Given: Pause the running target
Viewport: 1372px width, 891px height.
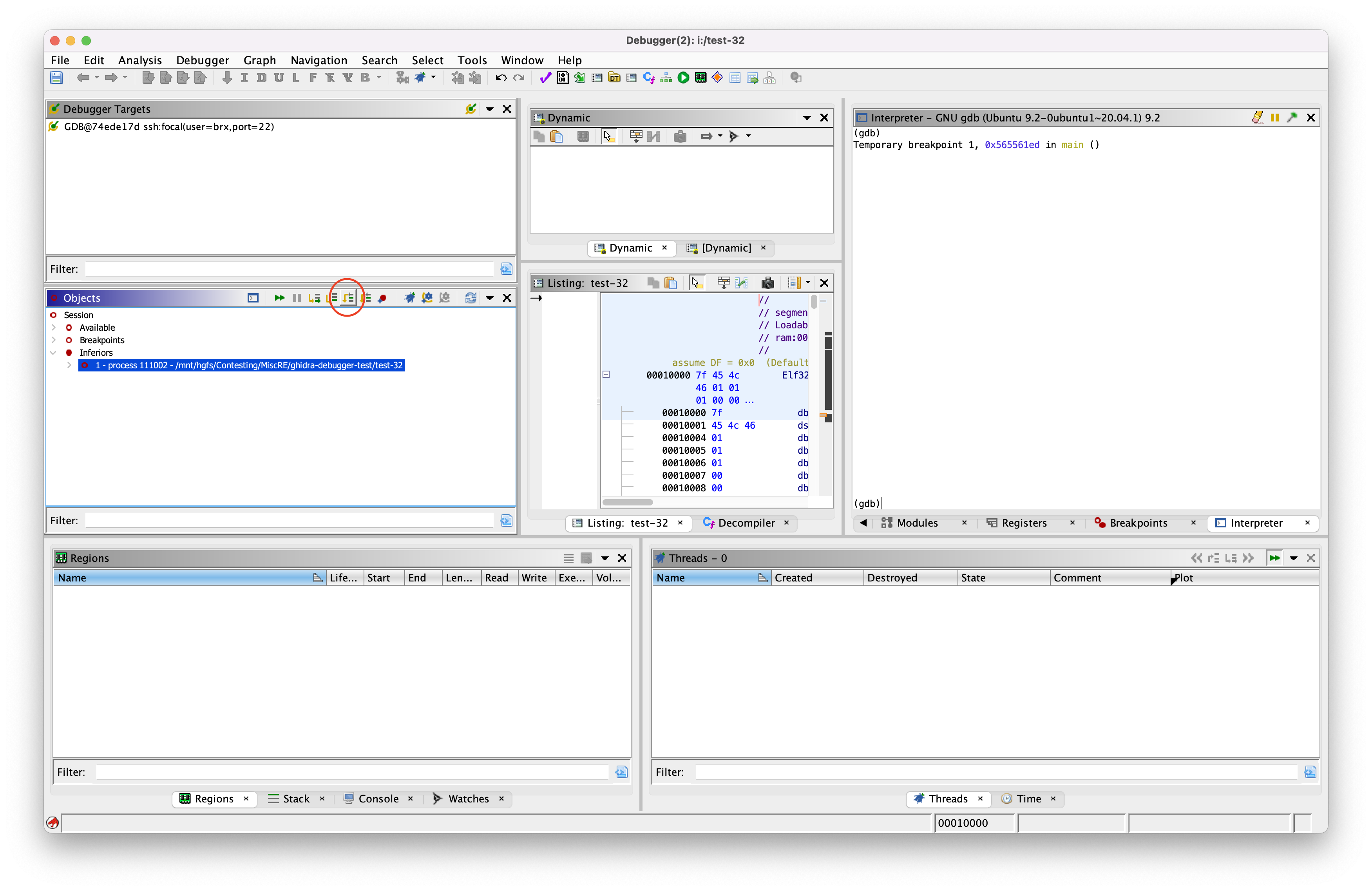Looking at the screenshot, I should pos(296,297).
